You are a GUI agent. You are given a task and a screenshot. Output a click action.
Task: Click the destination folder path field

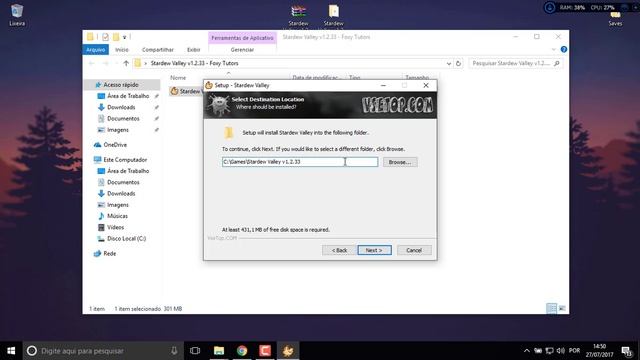[300, 162]
